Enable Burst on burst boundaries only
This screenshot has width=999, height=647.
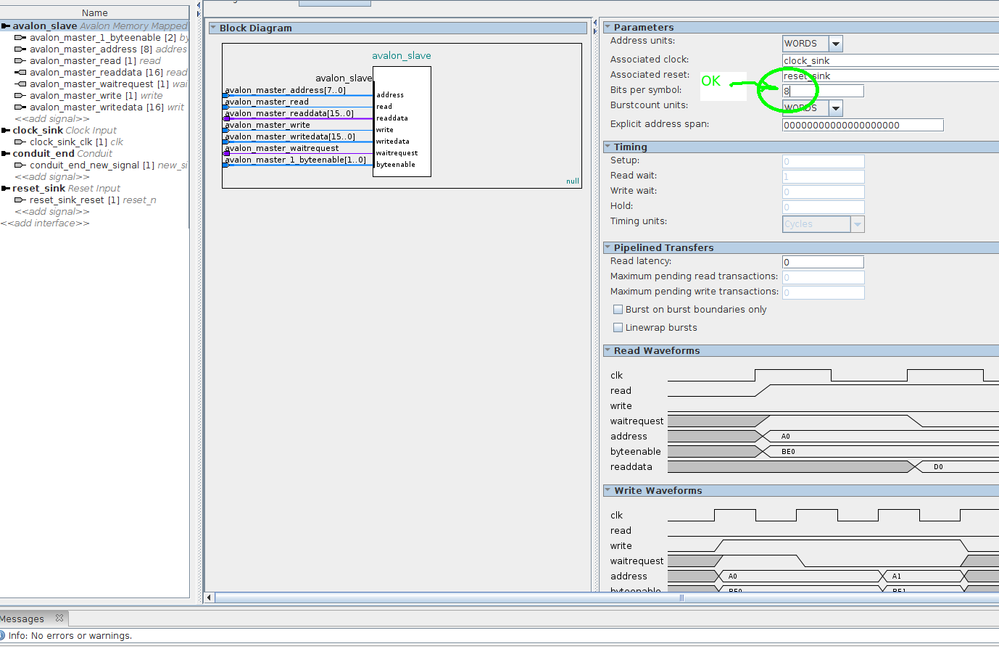pos(617,310)
